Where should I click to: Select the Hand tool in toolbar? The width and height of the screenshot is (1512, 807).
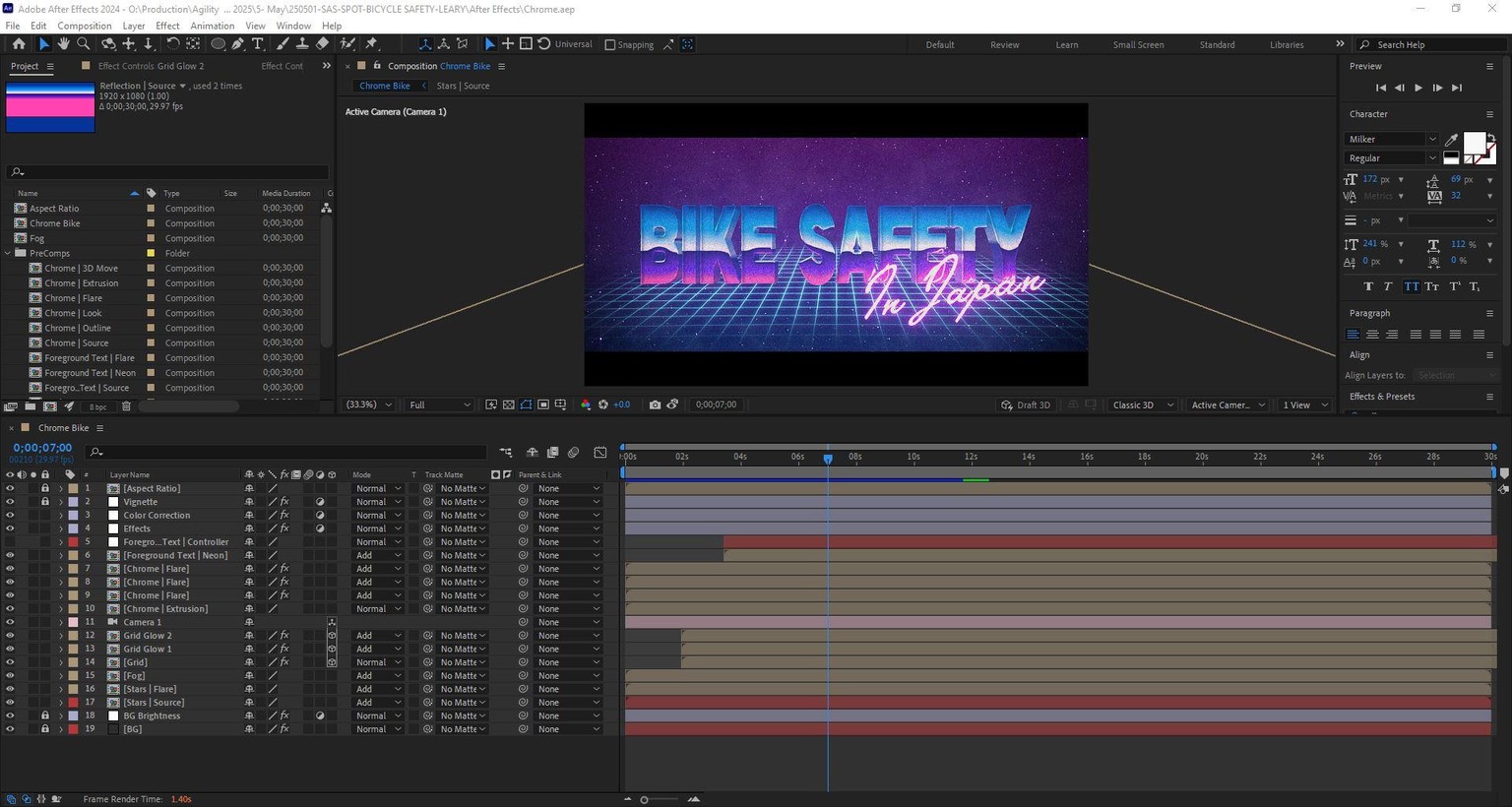tap(63, 44)
